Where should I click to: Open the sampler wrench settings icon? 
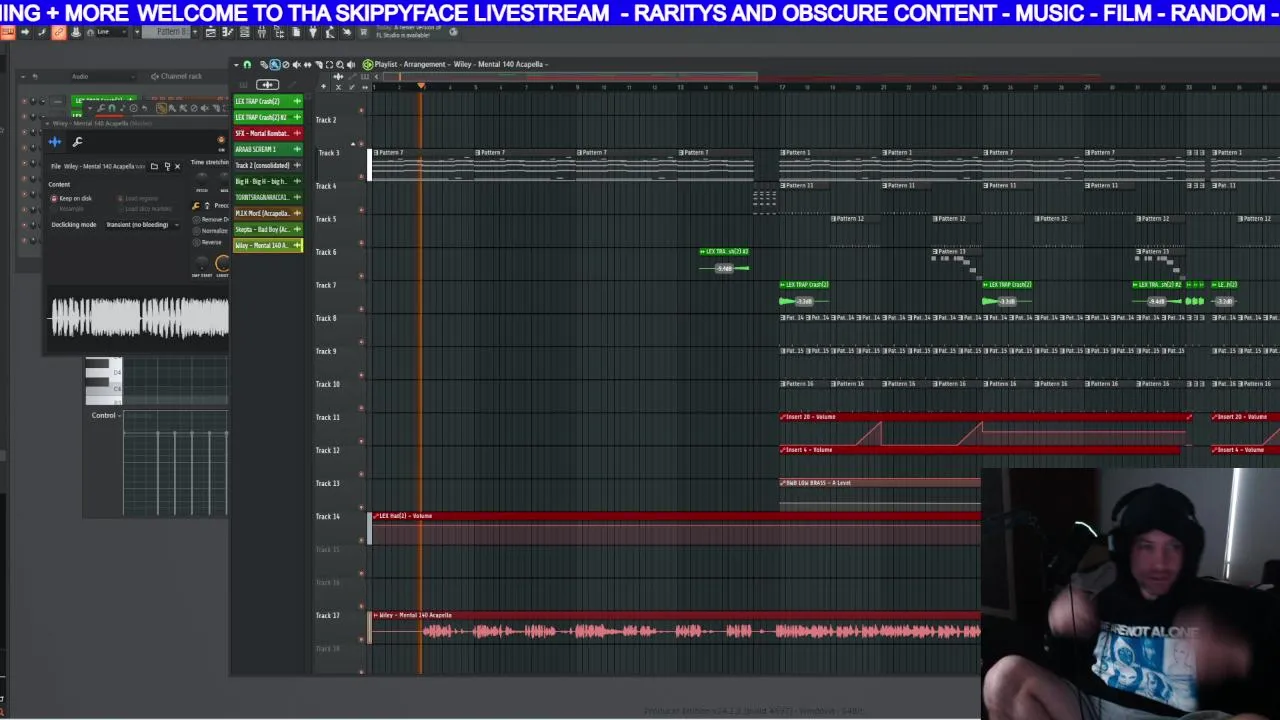(x=77, y=142)
